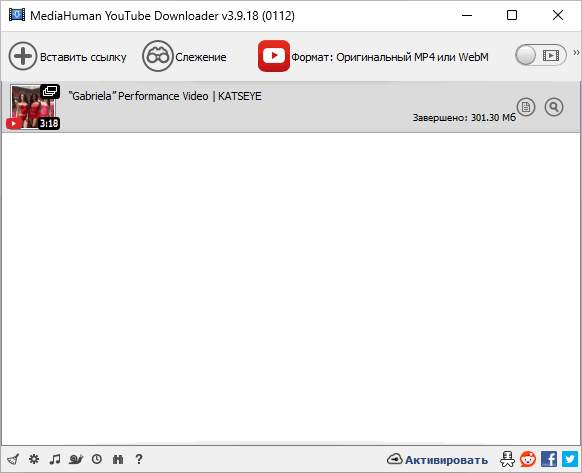
Task: Click the music note icon
Action: coord(55,459)
